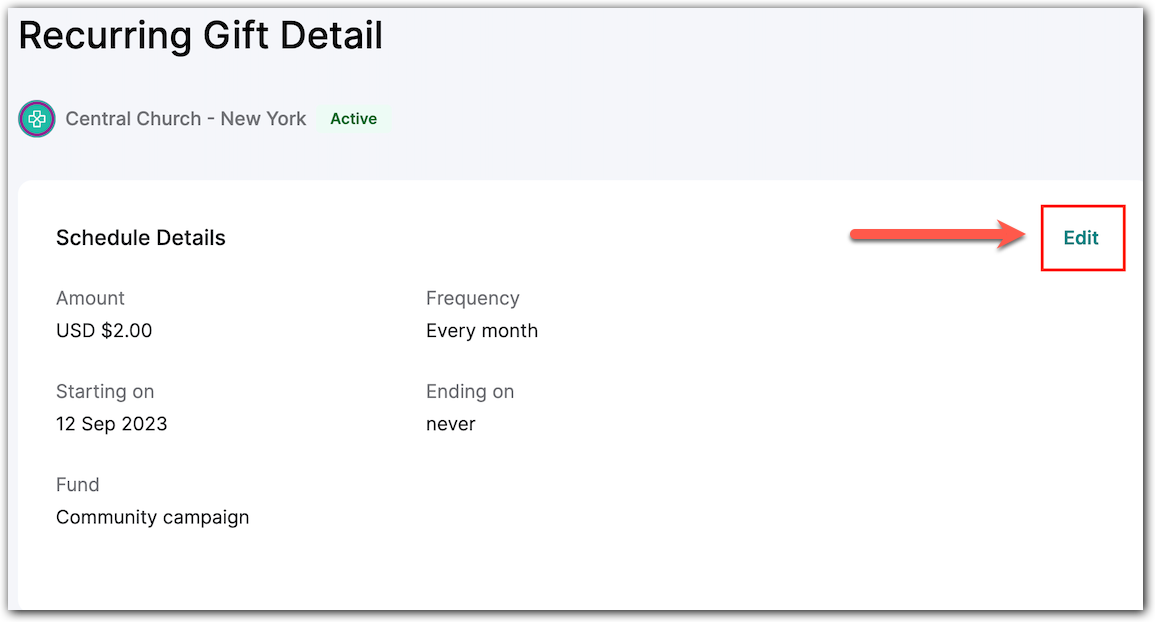Select the Frequency field label
1155x622 pixels.
(473, 298)
